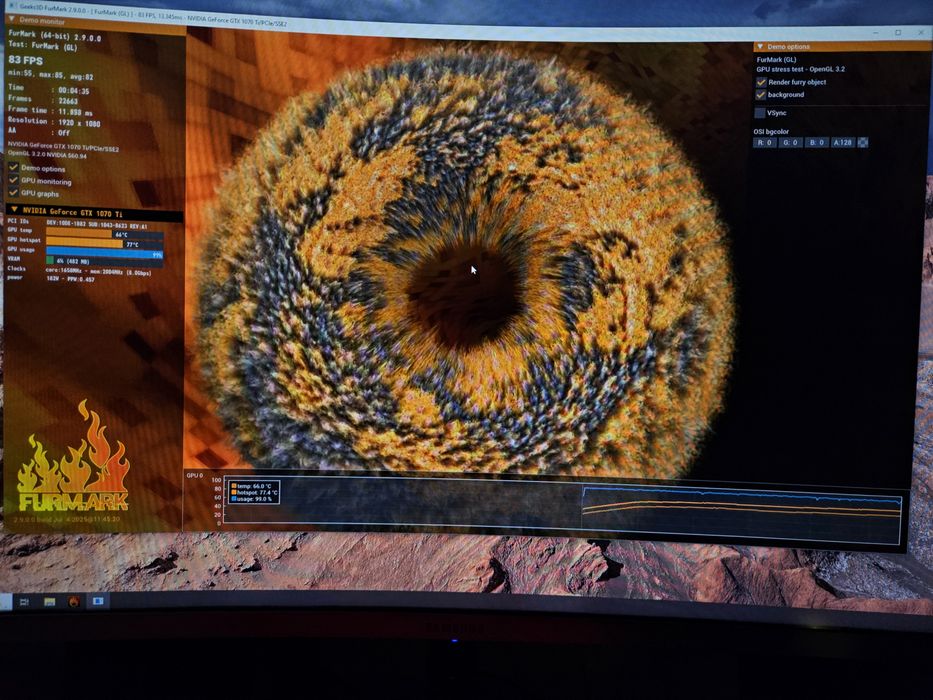Click the GPU 0 graph plot area

[562, 509]
